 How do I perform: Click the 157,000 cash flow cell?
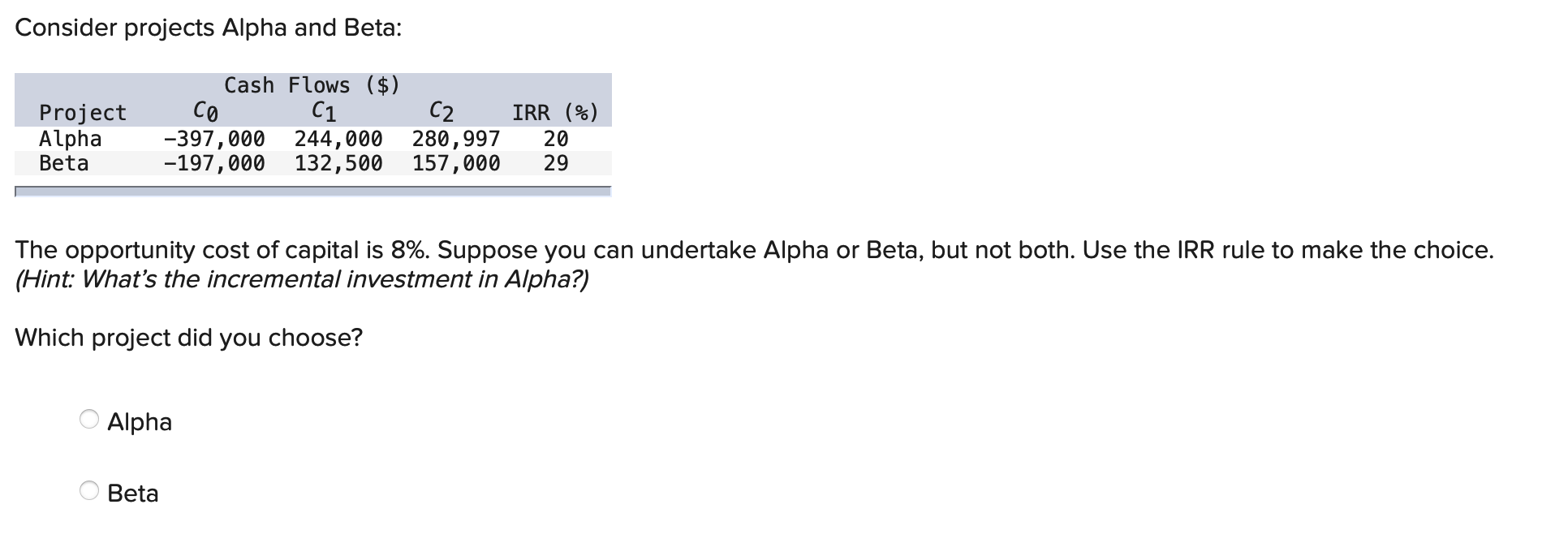(455, 163)
